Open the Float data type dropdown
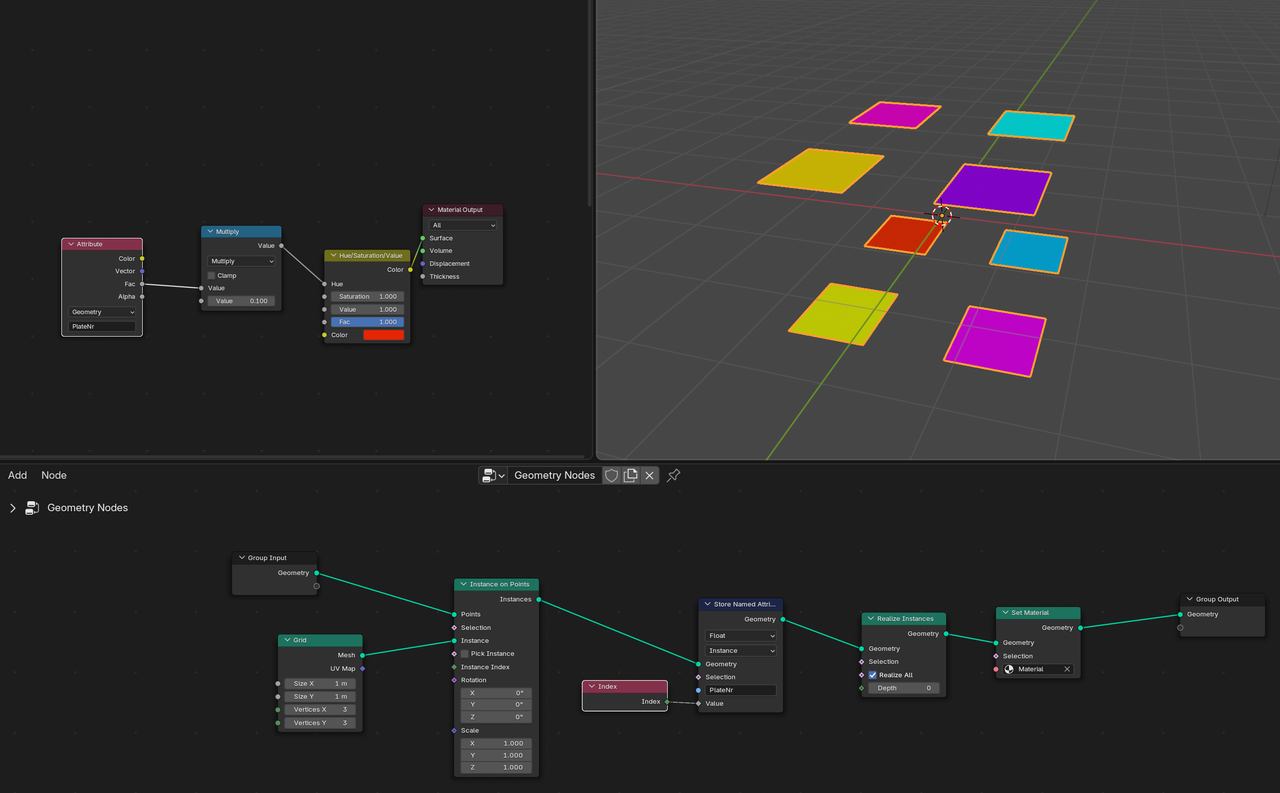1280x793 pixels. 741,636
